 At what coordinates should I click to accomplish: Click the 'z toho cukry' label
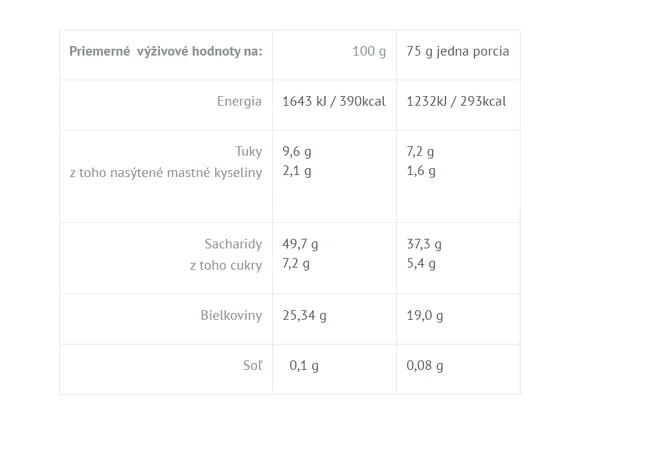coord(226,266)
